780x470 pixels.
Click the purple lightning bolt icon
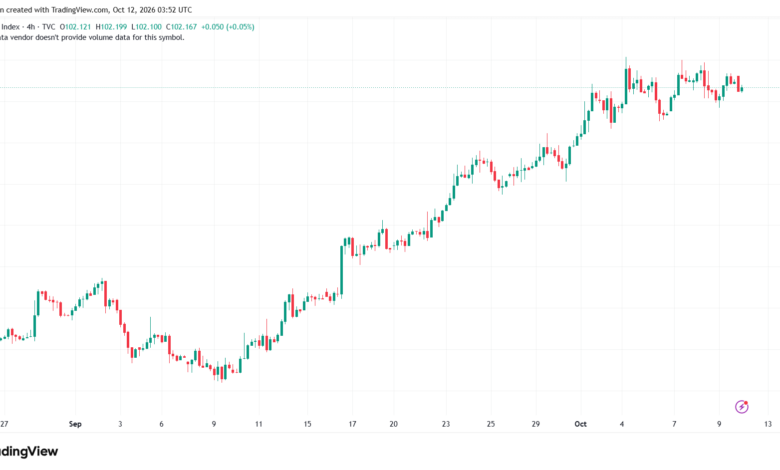tap(742, 407)
